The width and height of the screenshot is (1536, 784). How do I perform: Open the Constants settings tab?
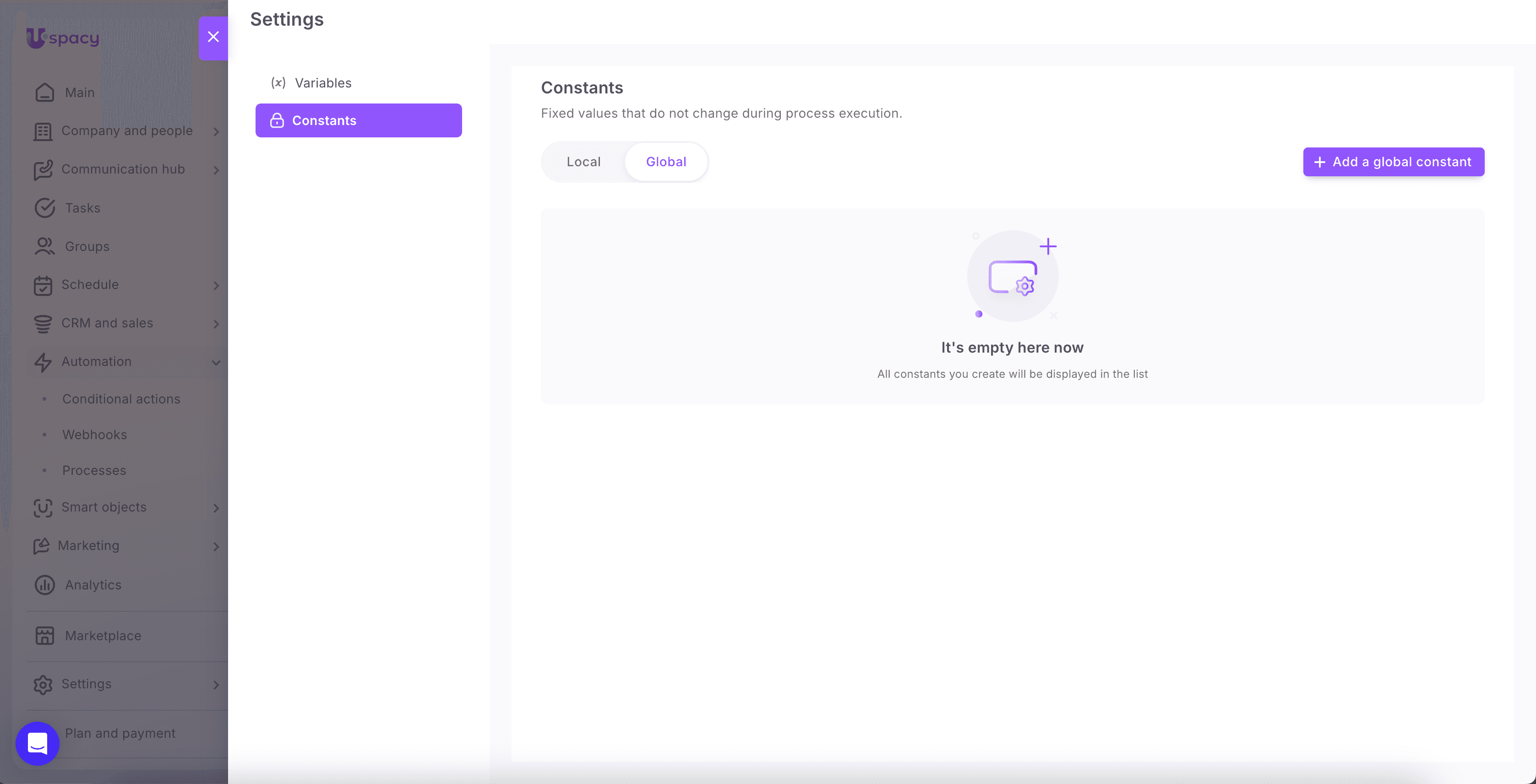tap(359, 120)
